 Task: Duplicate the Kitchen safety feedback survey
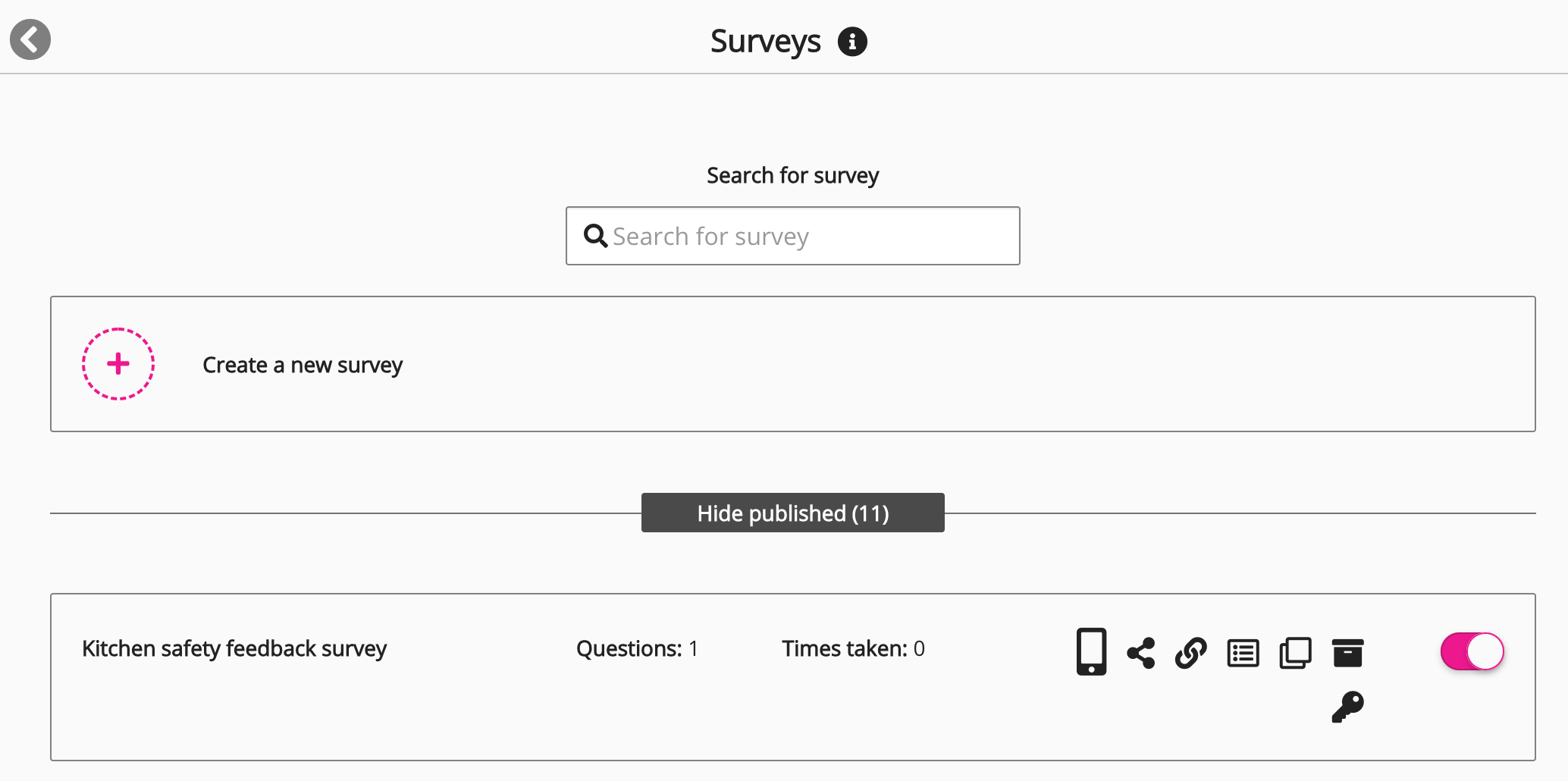click(1295, 653)
